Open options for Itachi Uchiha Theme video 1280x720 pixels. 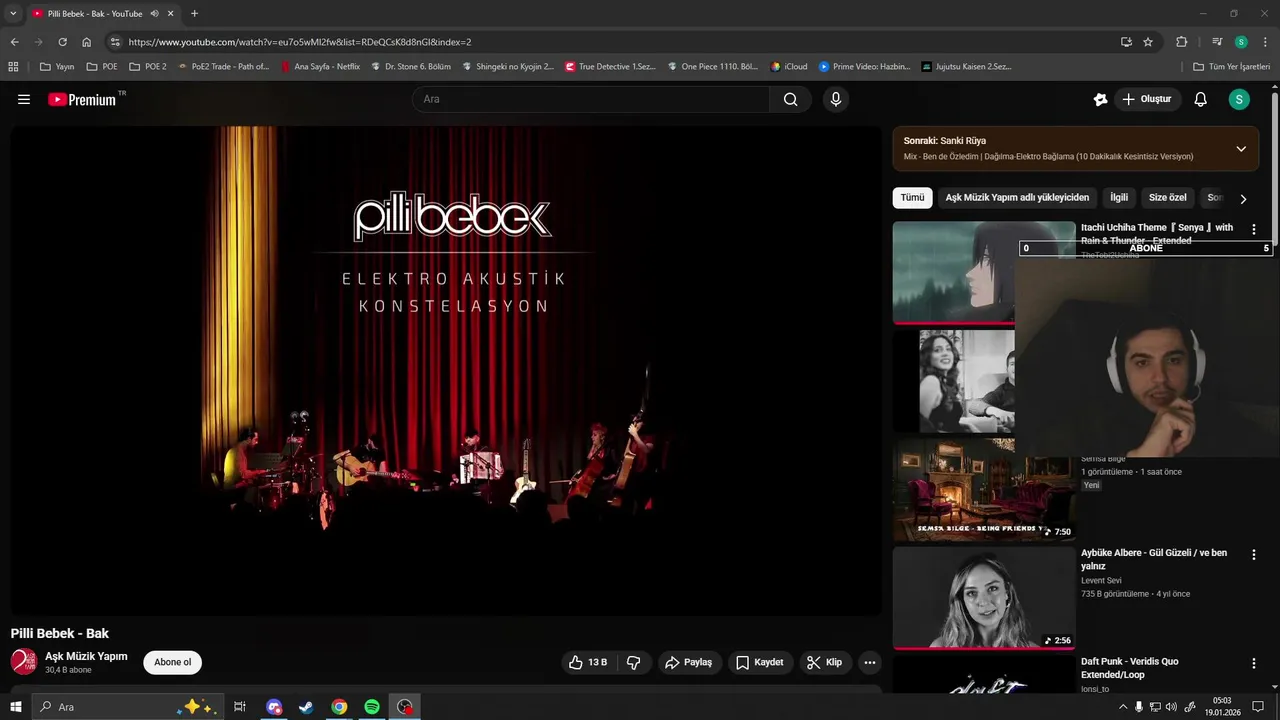click(1253, 229)
